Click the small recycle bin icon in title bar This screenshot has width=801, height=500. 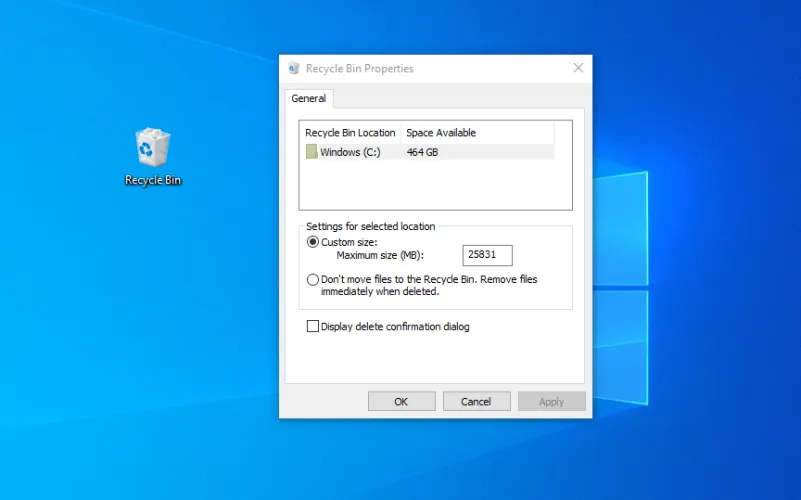[x=293, y=68]
